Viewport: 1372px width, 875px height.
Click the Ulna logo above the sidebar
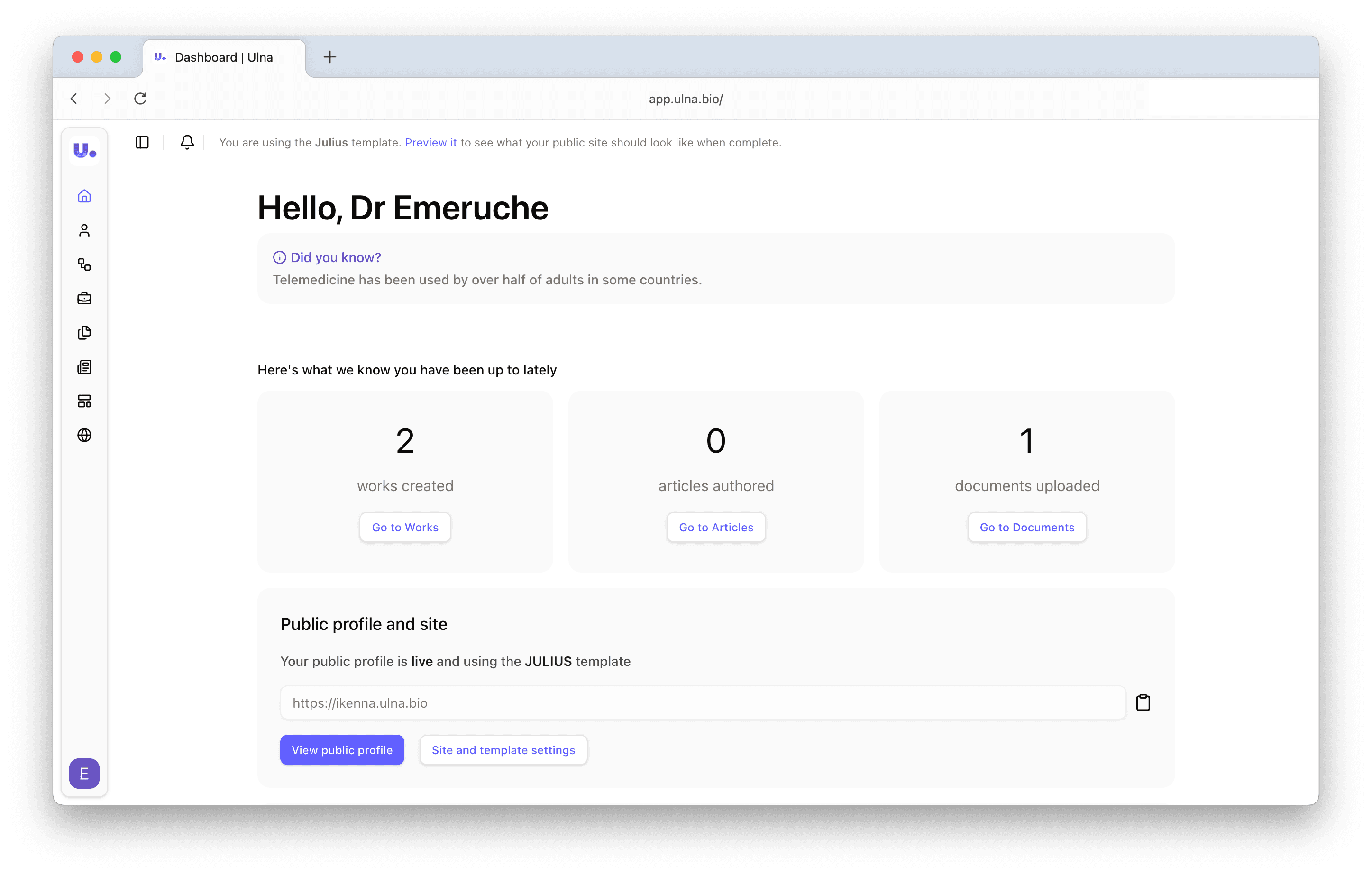84,150
